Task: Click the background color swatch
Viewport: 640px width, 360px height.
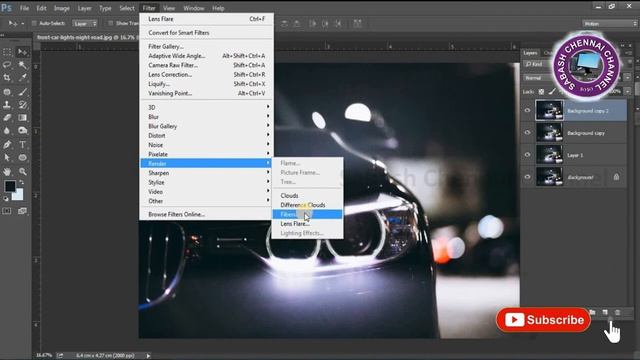Action: [x=18, y=195]
